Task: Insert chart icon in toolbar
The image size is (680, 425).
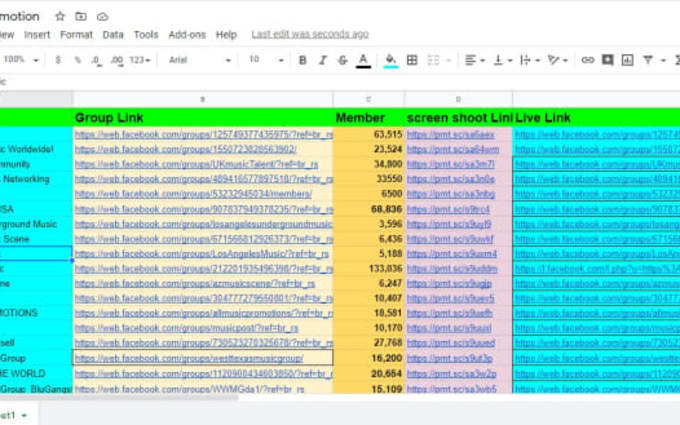Action: coord(628,60)
